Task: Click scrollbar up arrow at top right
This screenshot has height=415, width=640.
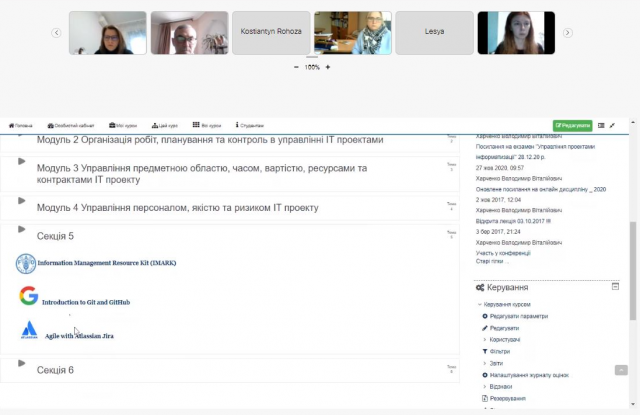Action: pyautogui.click(x=633, y=122)
